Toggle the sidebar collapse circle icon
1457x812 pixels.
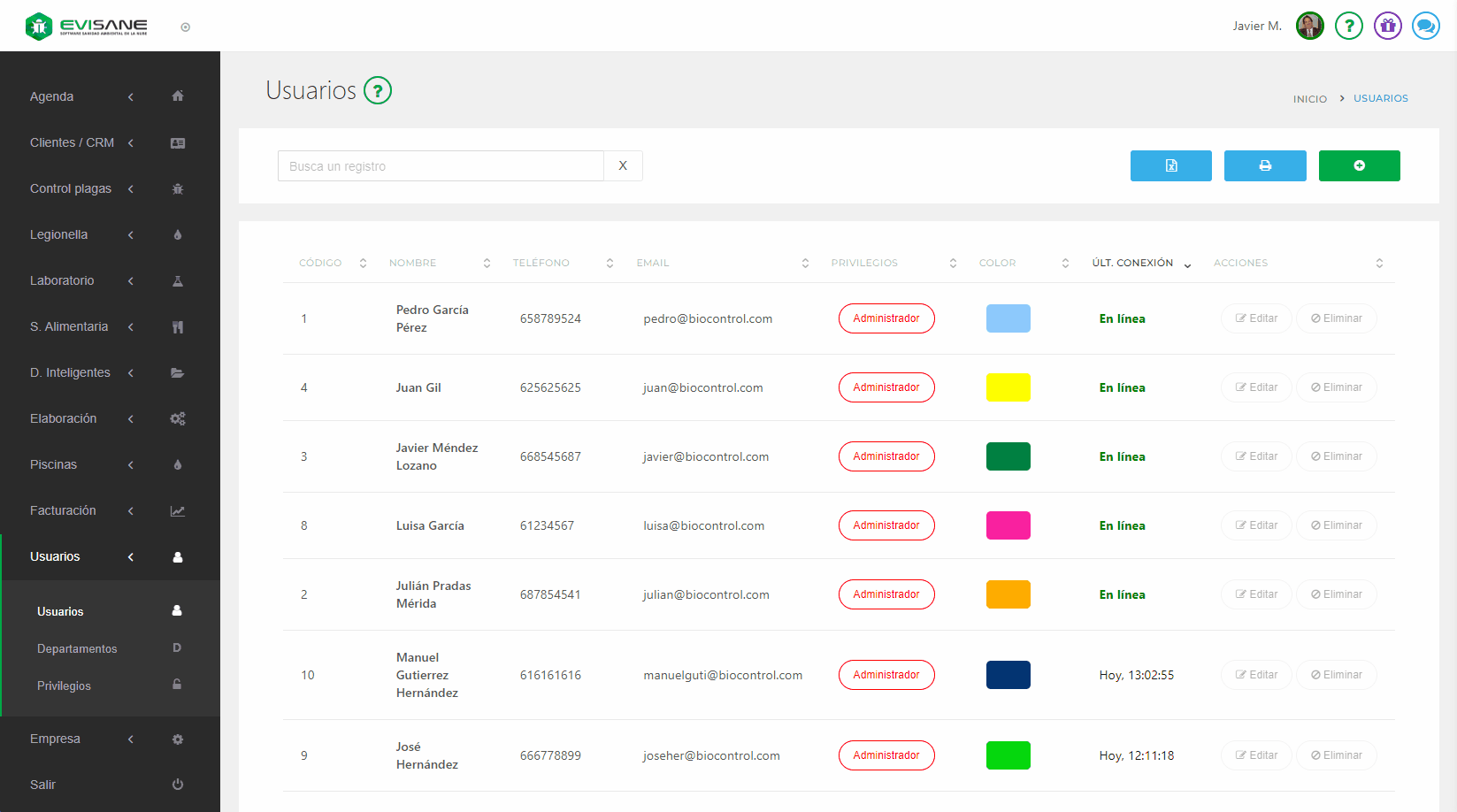point(186,27)
